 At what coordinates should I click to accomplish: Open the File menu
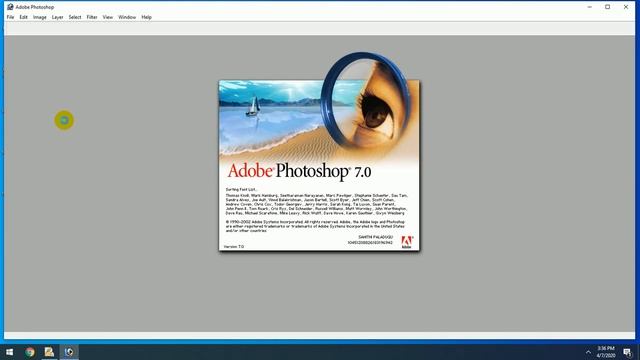pyautogui.click(x=10, y=17)
